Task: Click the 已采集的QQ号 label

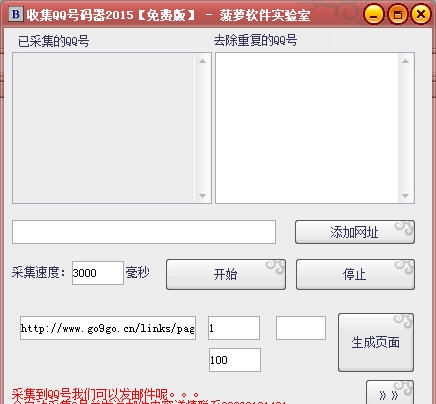Action: click(54, 41)
